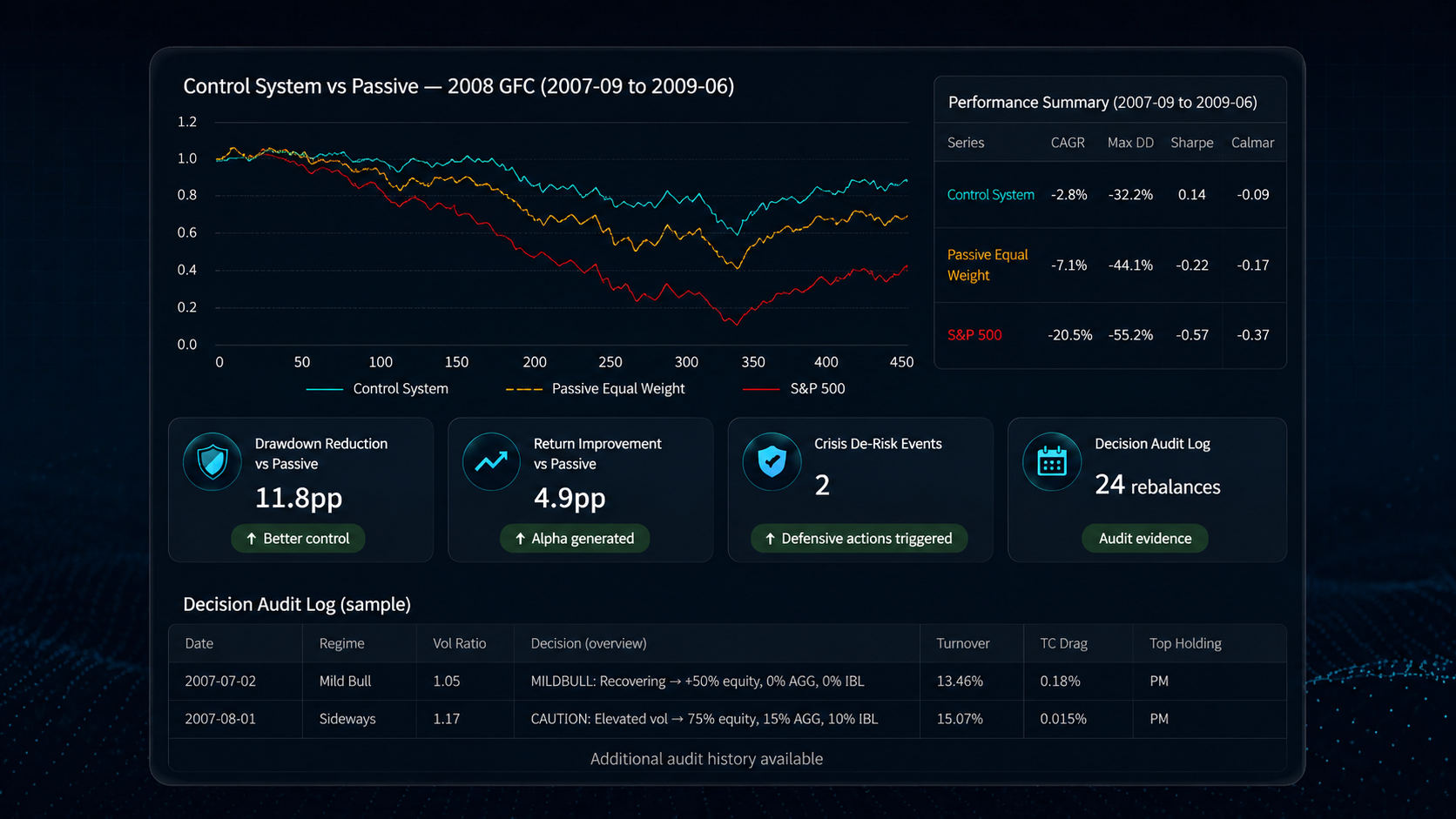Sort audit log by Vol Ratio header
Image resolution: width=1456 pixels, height=819 pixels.
pyautogui.click(x=459, y=643)
